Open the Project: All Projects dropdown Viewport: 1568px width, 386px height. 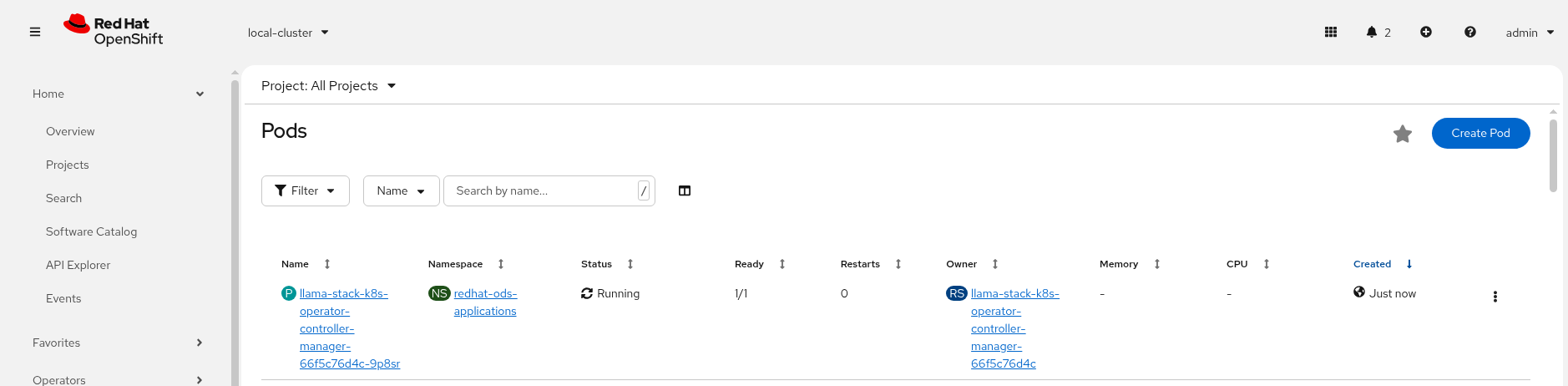328,86
